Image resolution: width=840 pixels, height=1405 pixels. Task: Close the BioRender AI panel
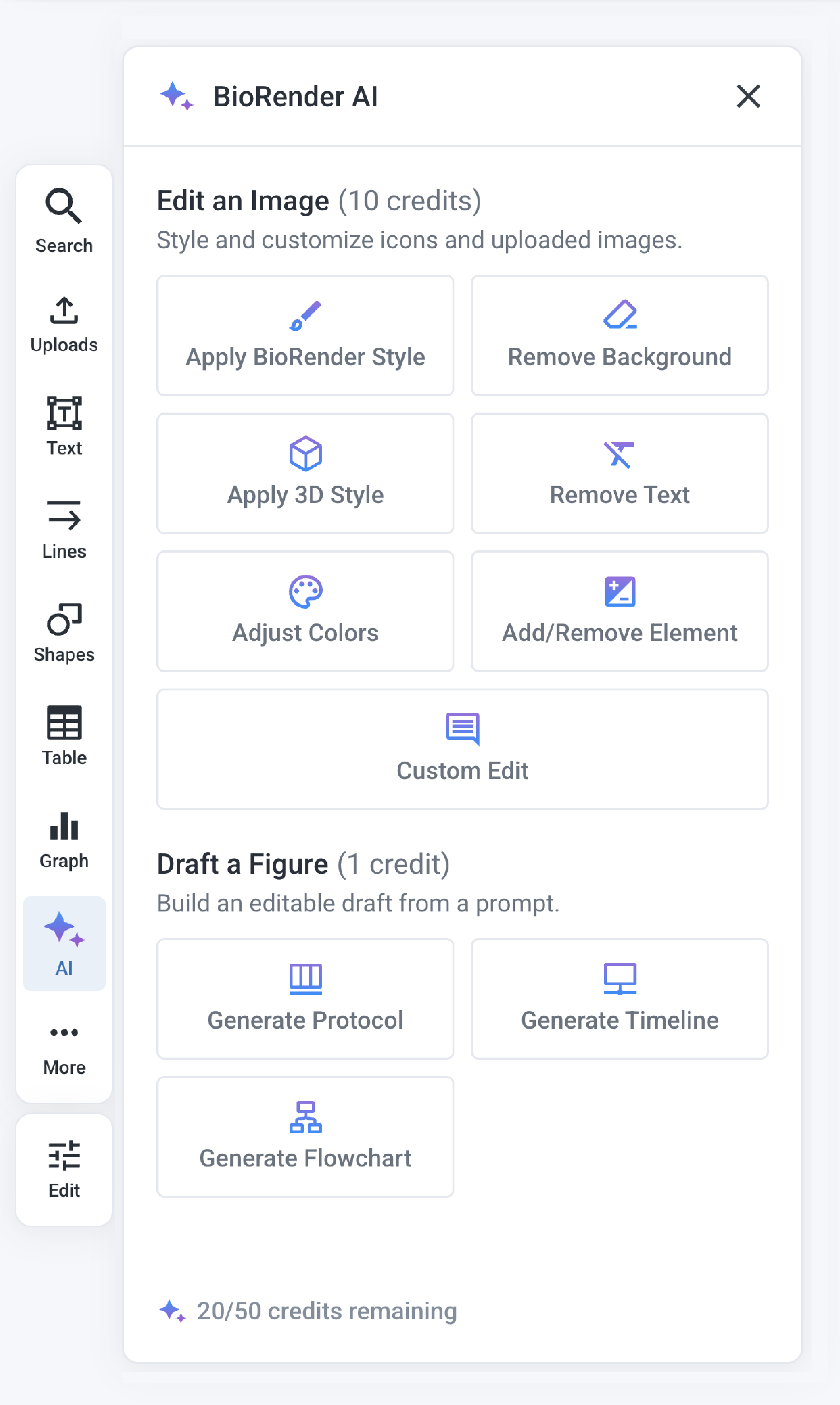point(748,96)
